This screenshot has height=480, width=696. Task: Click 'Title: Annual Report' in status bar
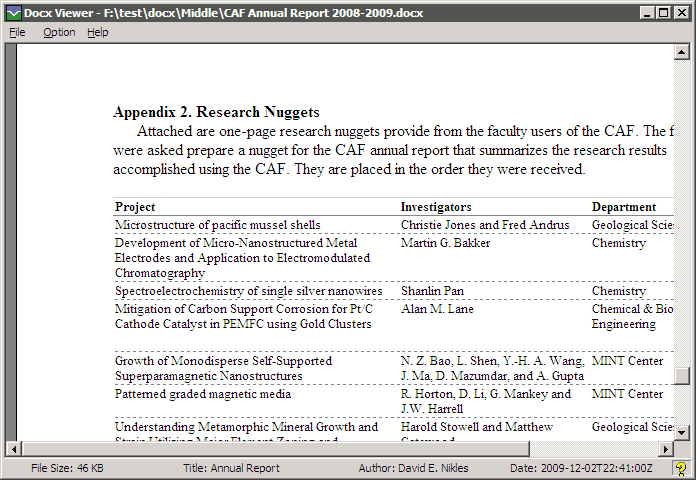coord(231,468)
